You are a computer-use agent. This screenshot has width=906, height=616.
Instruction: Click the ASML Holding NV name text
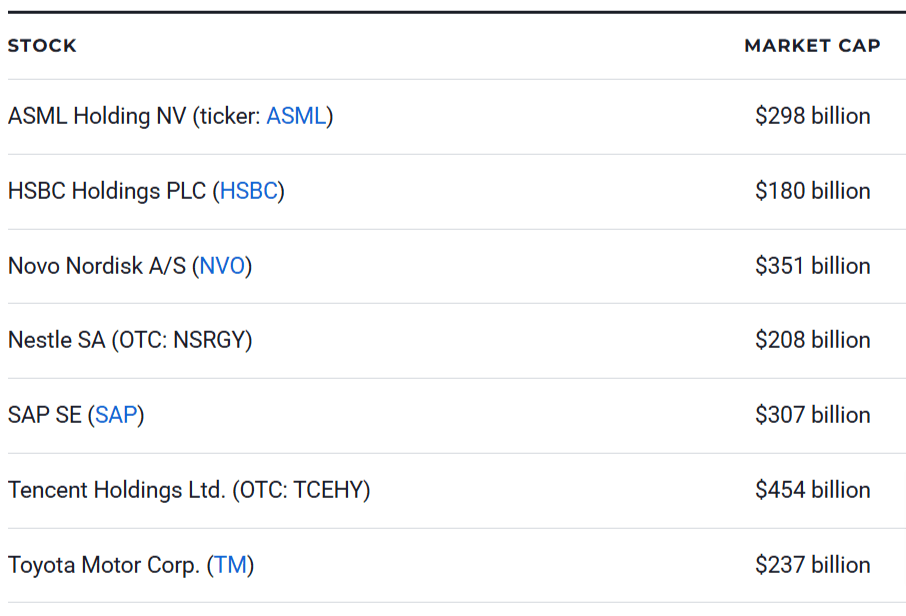click(97, 116)
